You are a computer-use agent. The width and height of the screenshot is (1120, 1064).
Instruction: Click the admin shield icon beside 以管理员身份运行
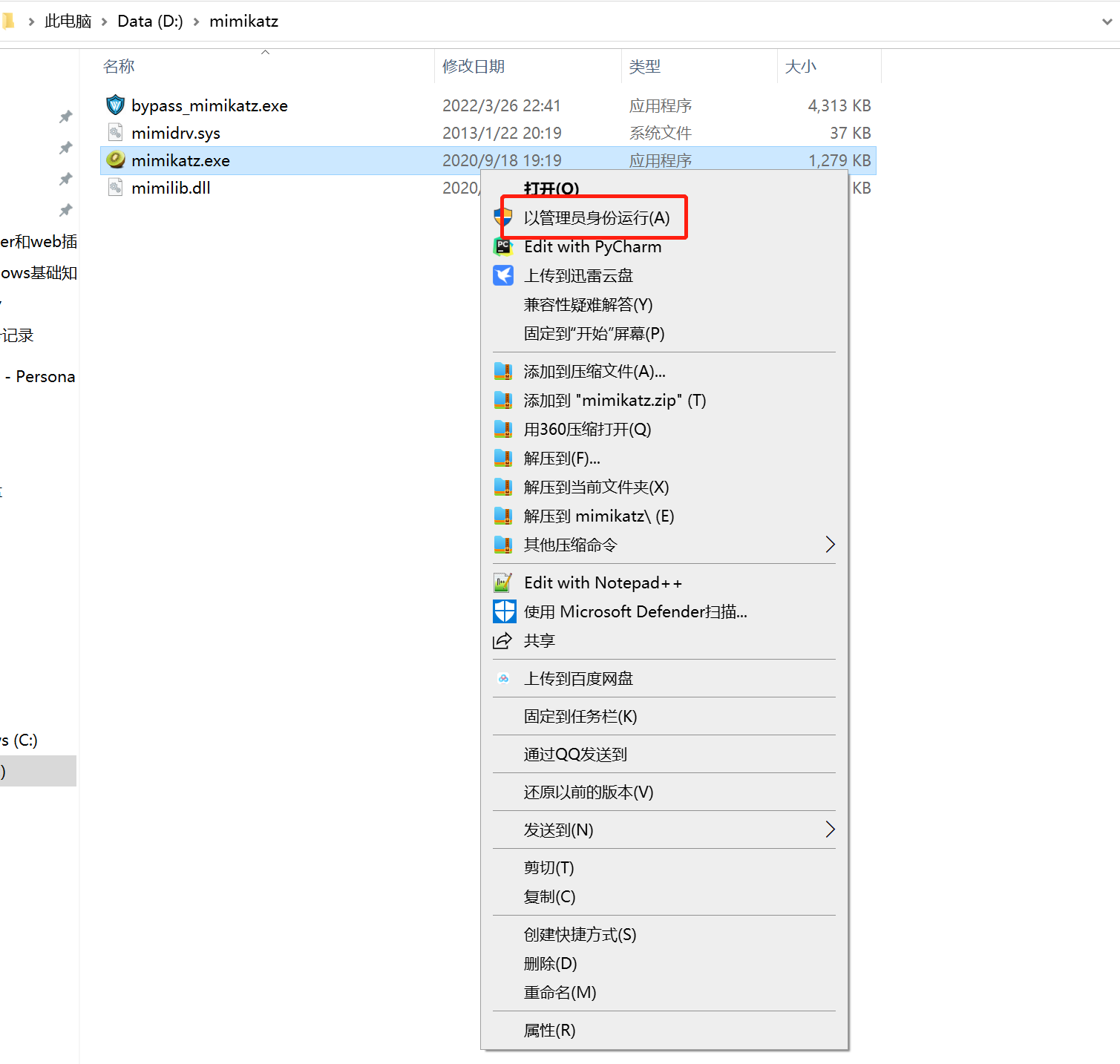click(x=503, y=217)
